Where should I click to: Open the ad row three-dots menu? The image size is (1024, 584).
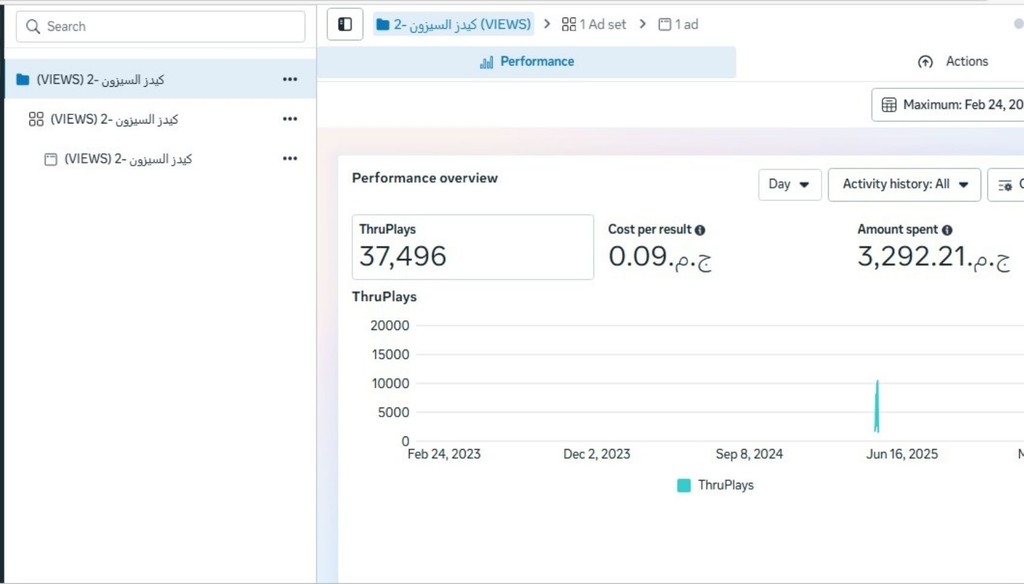(290, 159)
